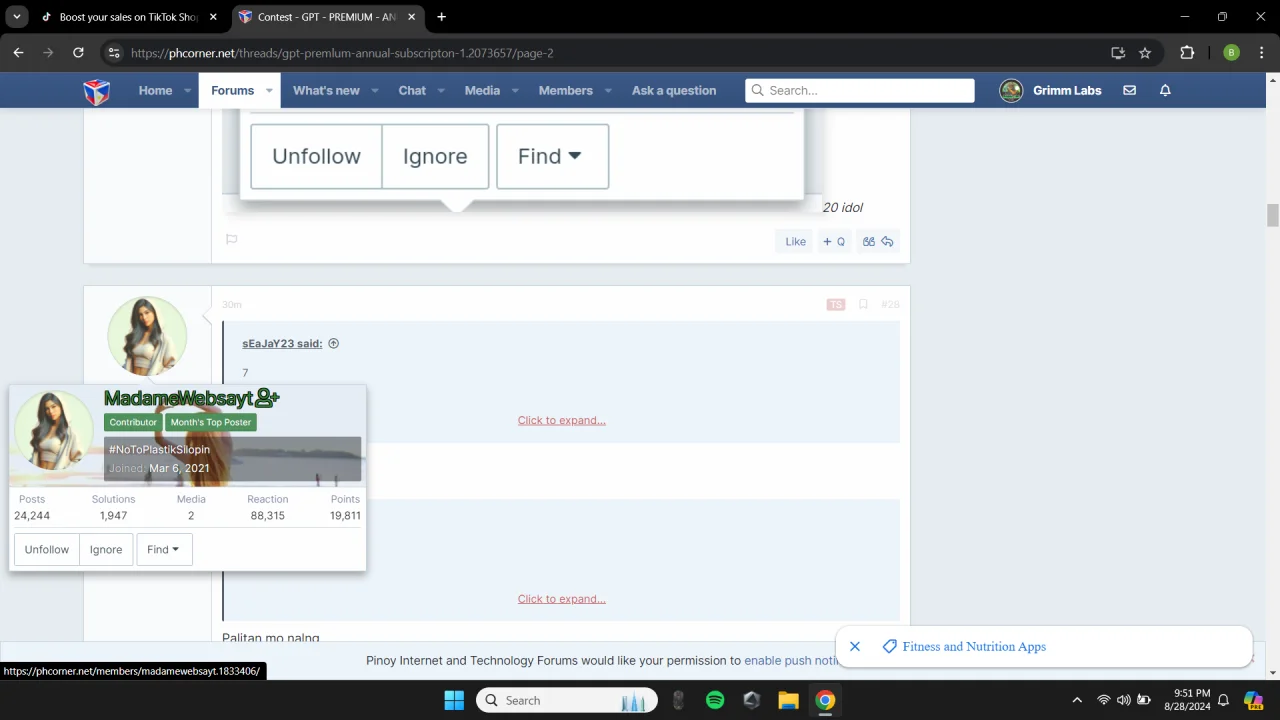This screenshot has width=1280, height=720.
Task: Bookmark post #28
Action: click(x=863, y=304)
